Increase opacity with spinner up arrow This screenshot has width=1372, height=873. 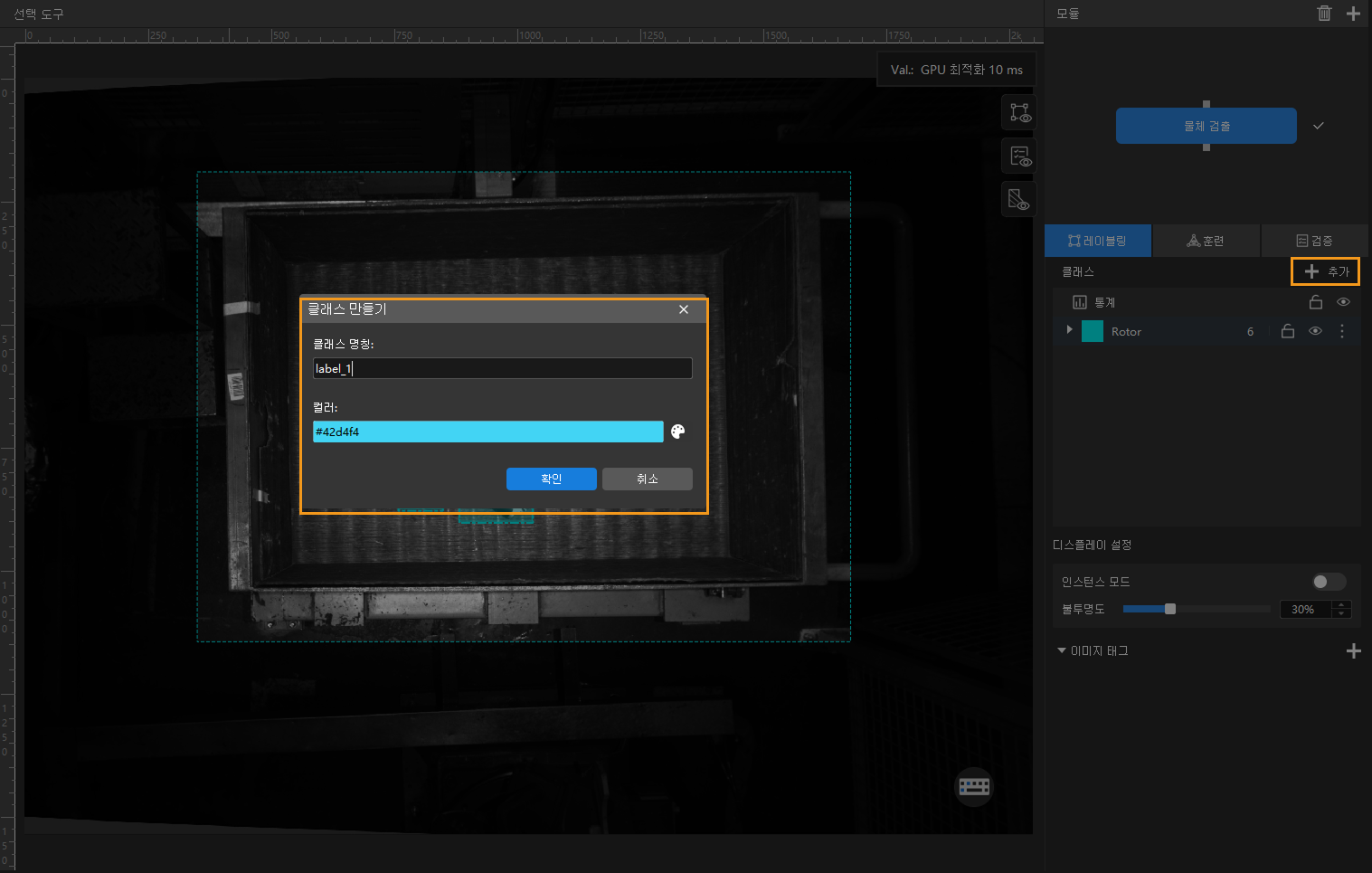point(1342,604)
